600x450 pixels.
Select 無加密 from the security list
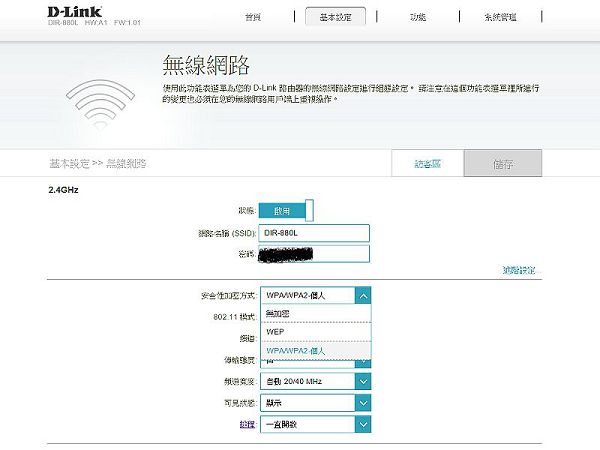(316, 314)
